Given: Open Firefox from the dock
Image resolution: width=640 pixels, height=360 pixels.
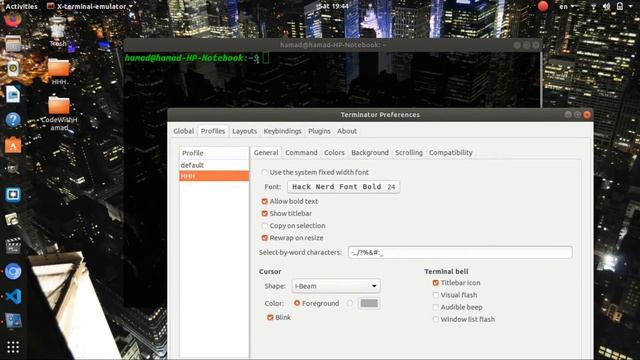Looking at the screenshot, I should (x=13, y=20).
